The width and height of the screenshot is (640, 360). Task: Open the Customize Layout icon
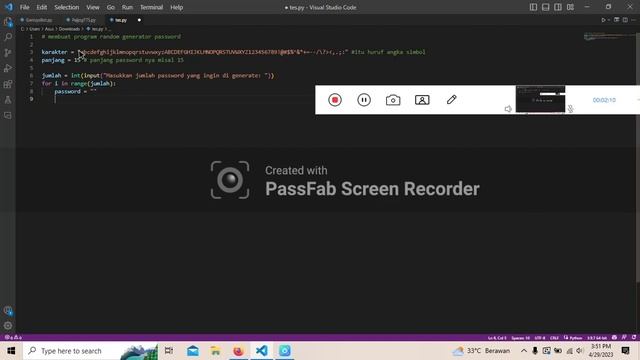[x=571, y=7]
